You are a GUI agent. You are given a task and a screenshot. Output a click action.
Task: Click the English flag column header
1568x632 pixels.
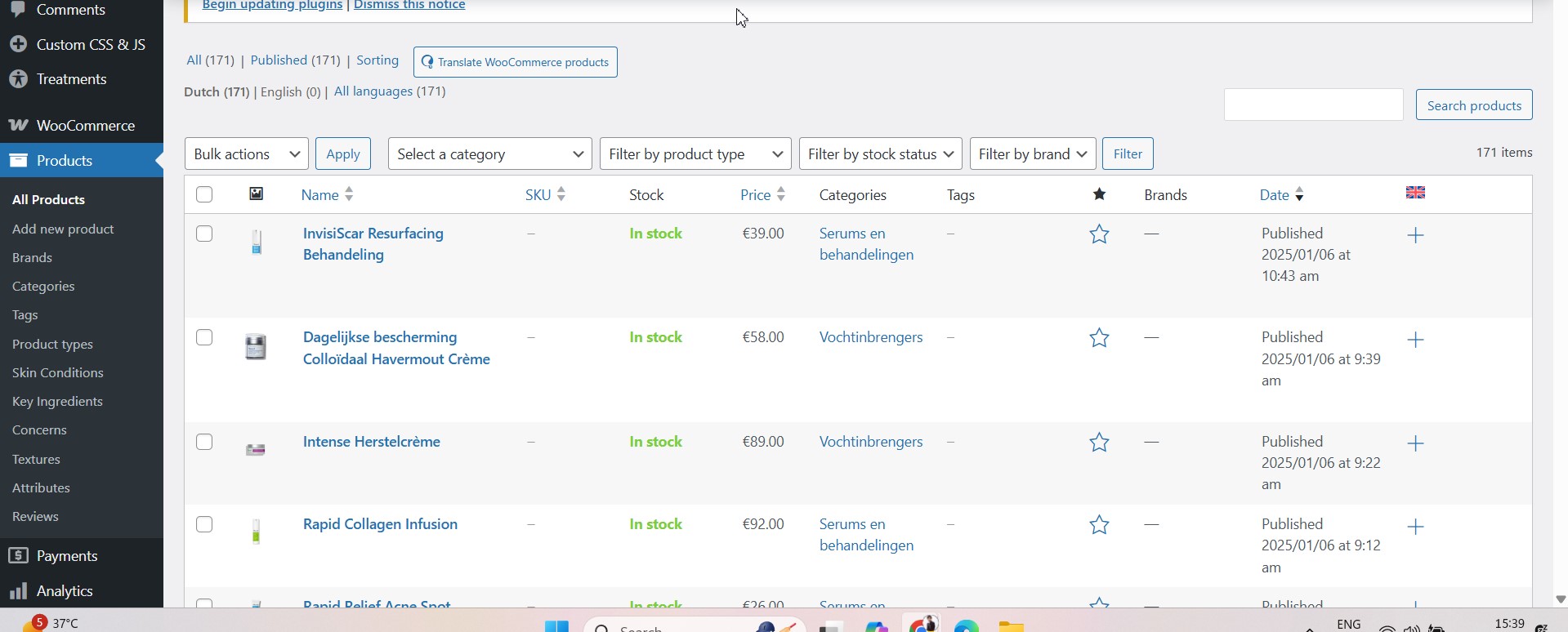click(x=1416, y=193)
